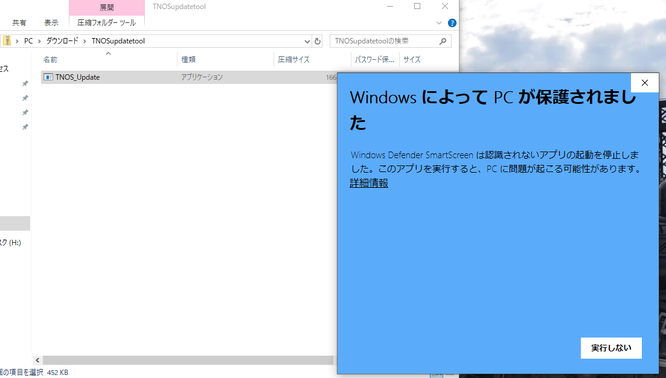Close the SmartScreen protection dialog
Screen dimensions: 666x378
(x=644, y=83)
